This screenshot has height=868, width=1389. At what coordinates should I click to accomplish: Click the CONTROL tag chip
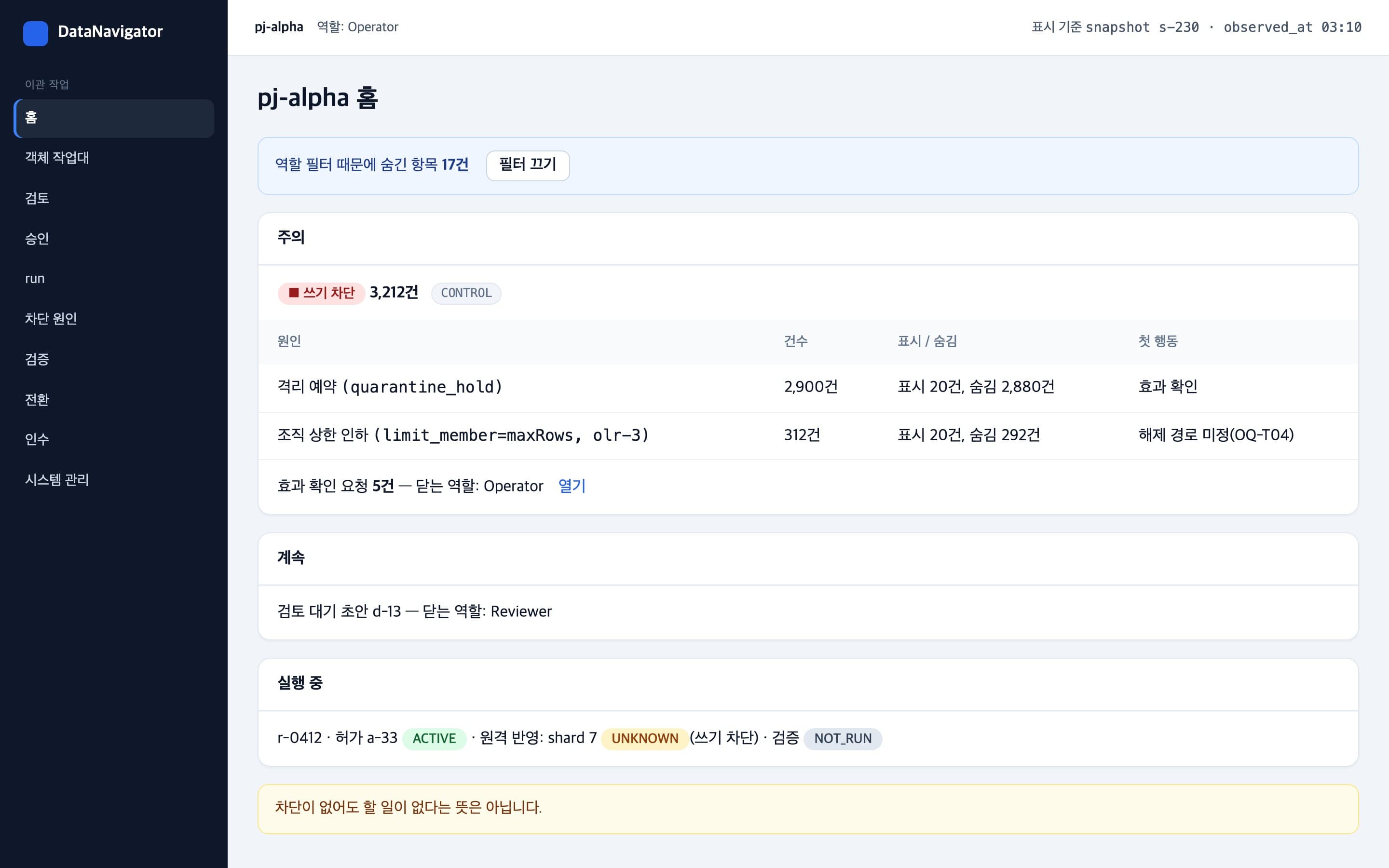point(466,293)
